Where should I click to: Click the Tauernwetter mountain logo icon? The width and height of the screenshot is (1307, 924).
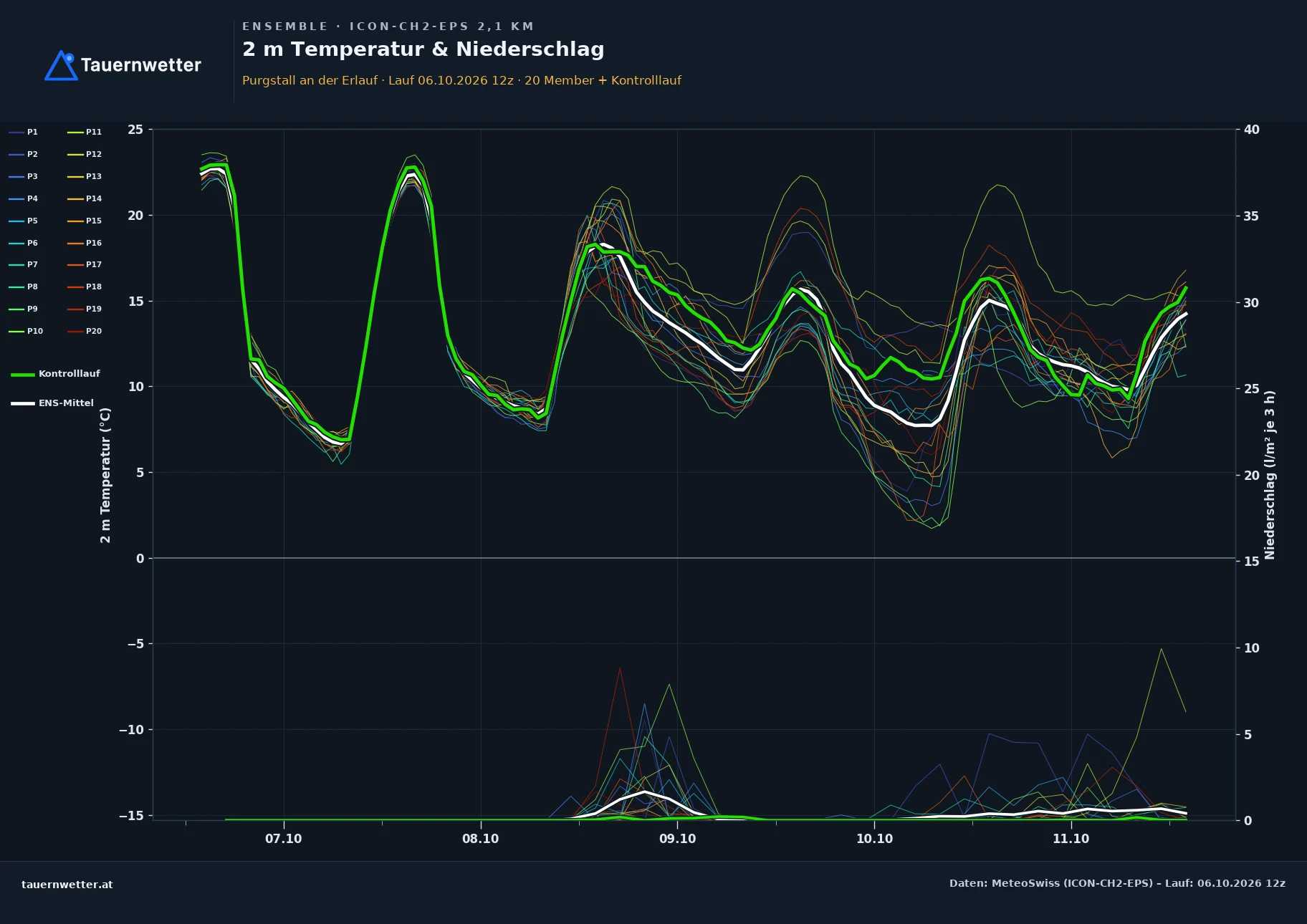pyautogui.click(x=61, y=65)
